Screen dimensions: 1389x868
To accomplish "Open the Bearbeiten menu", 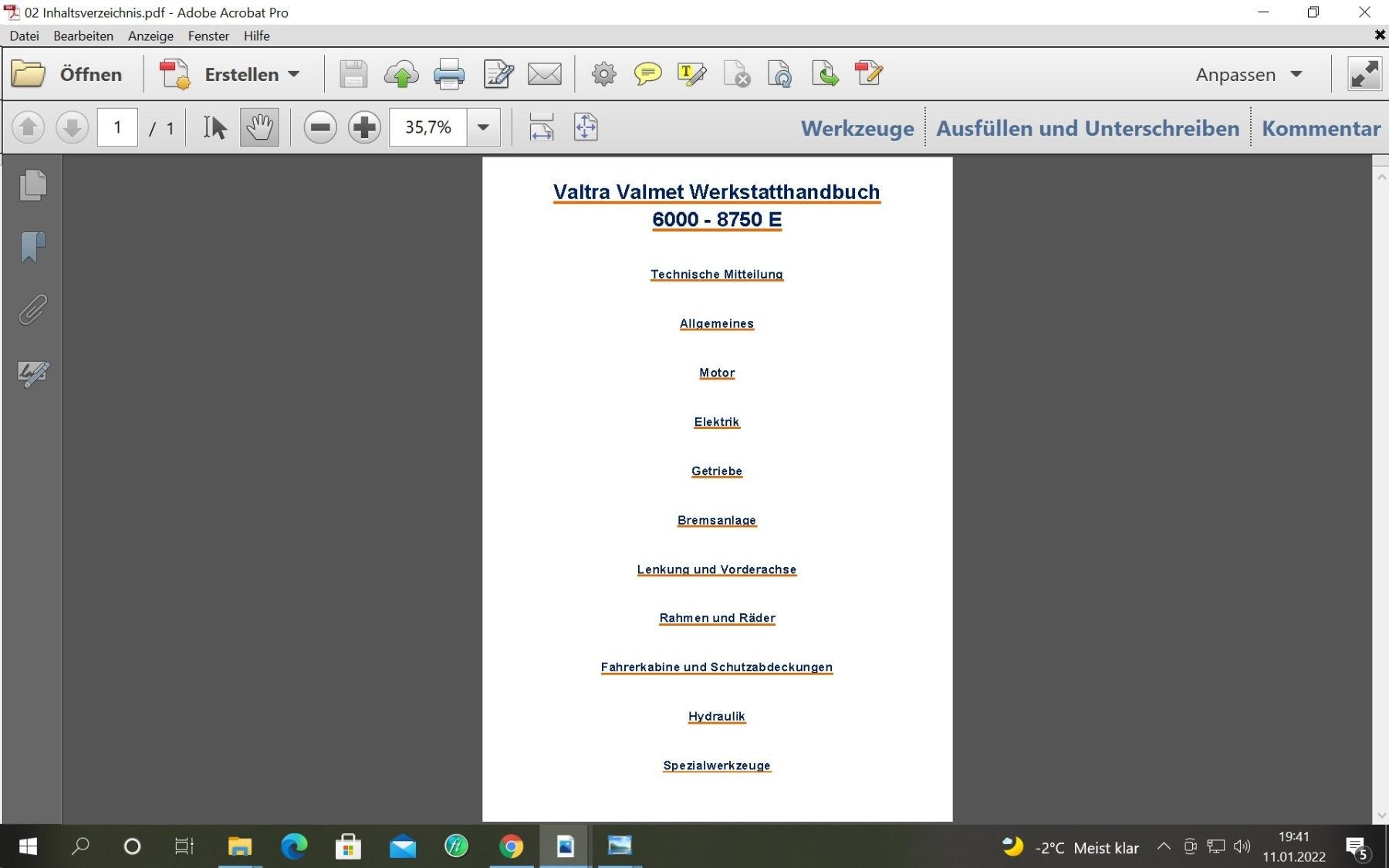I will coord(83,35).
